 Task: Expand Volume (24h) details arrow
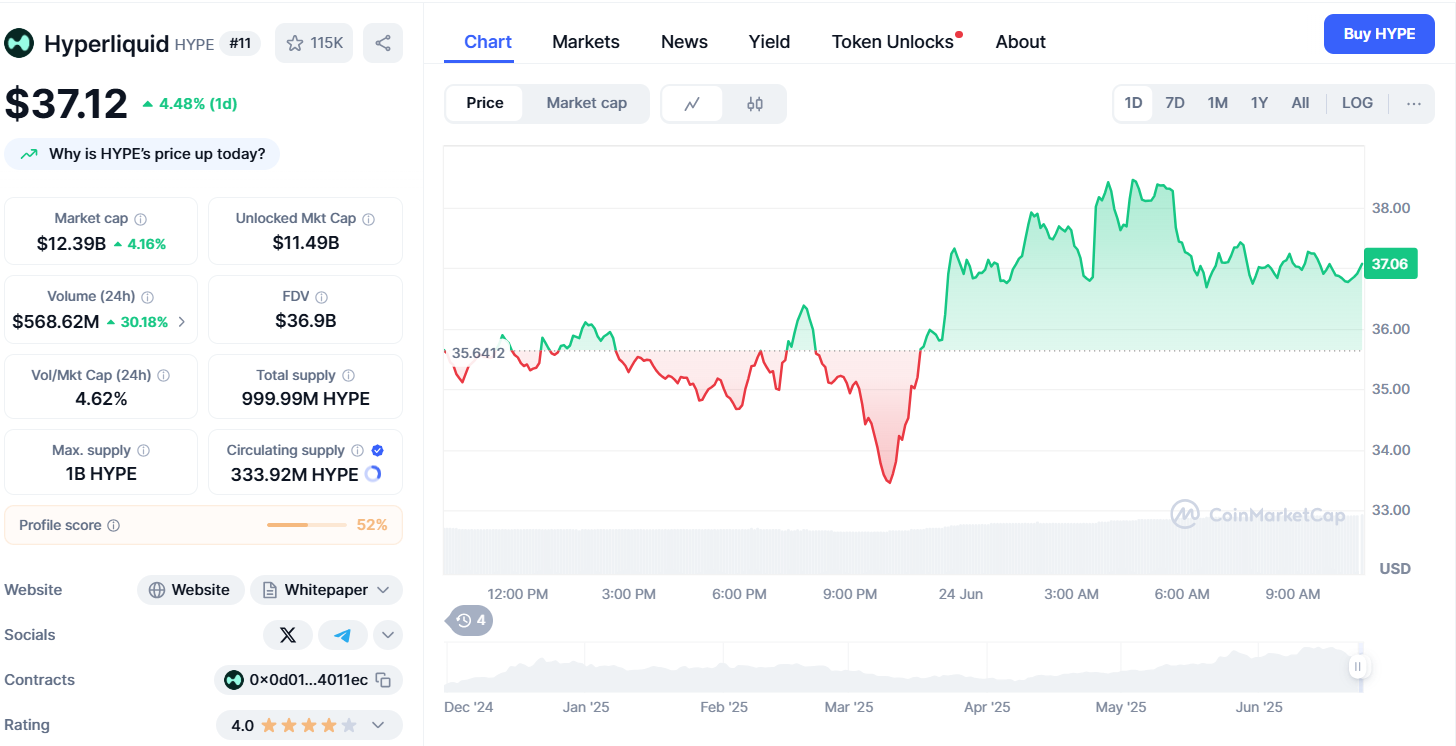[181, 322]
